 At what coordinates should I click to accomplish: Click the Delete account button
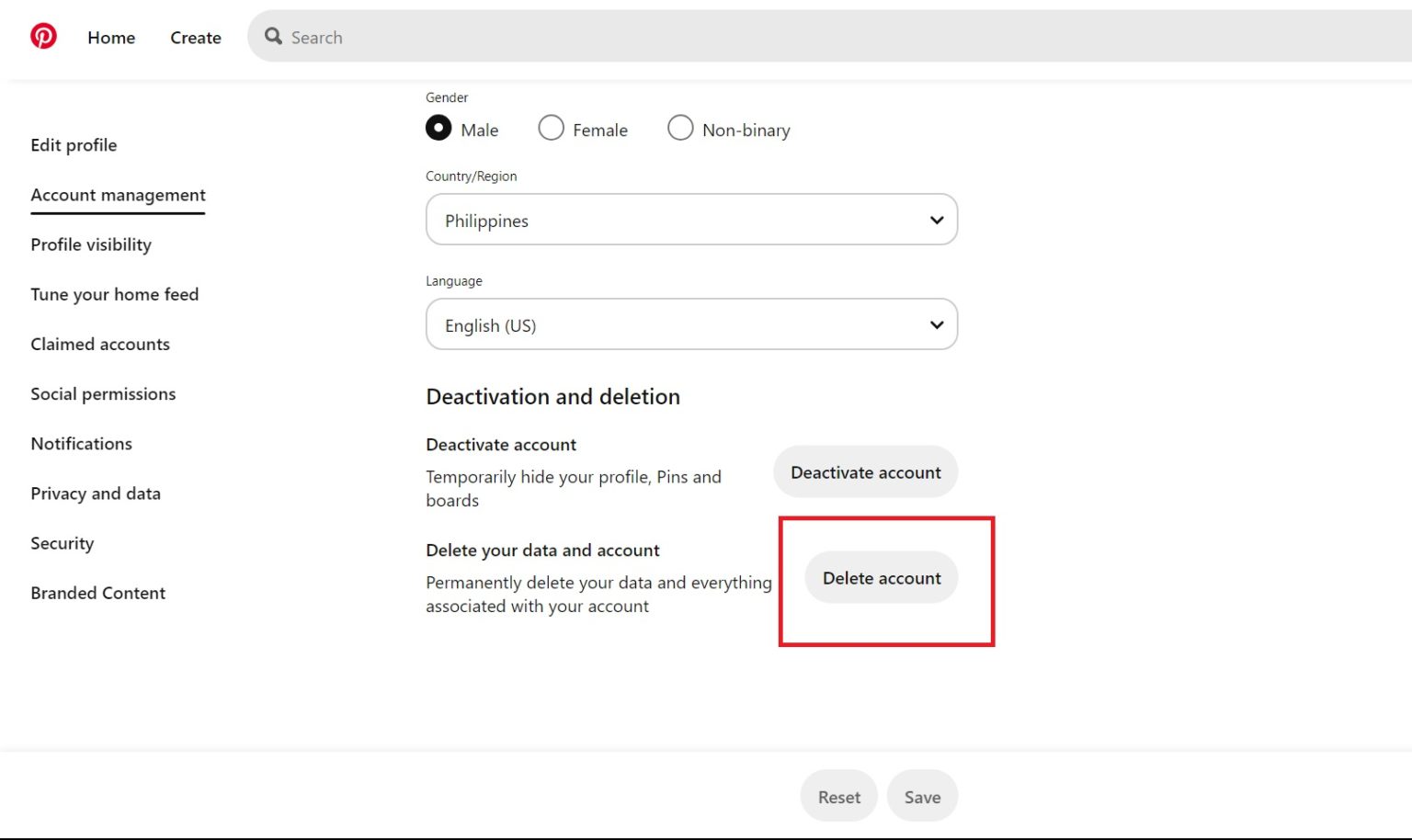[x=882, y=578]
